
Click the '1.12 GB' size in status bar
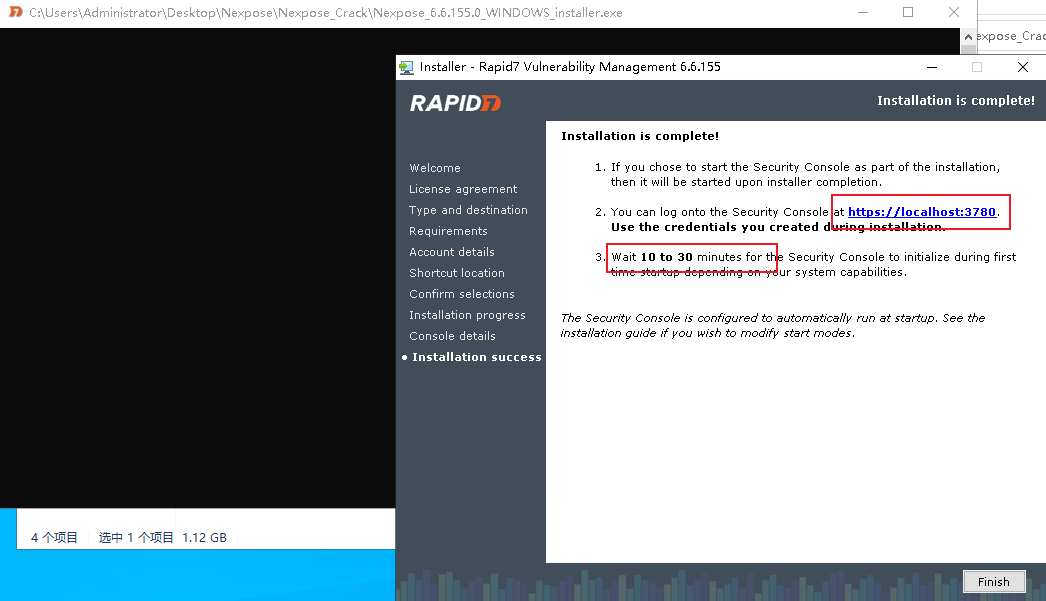tap(204, 538)
